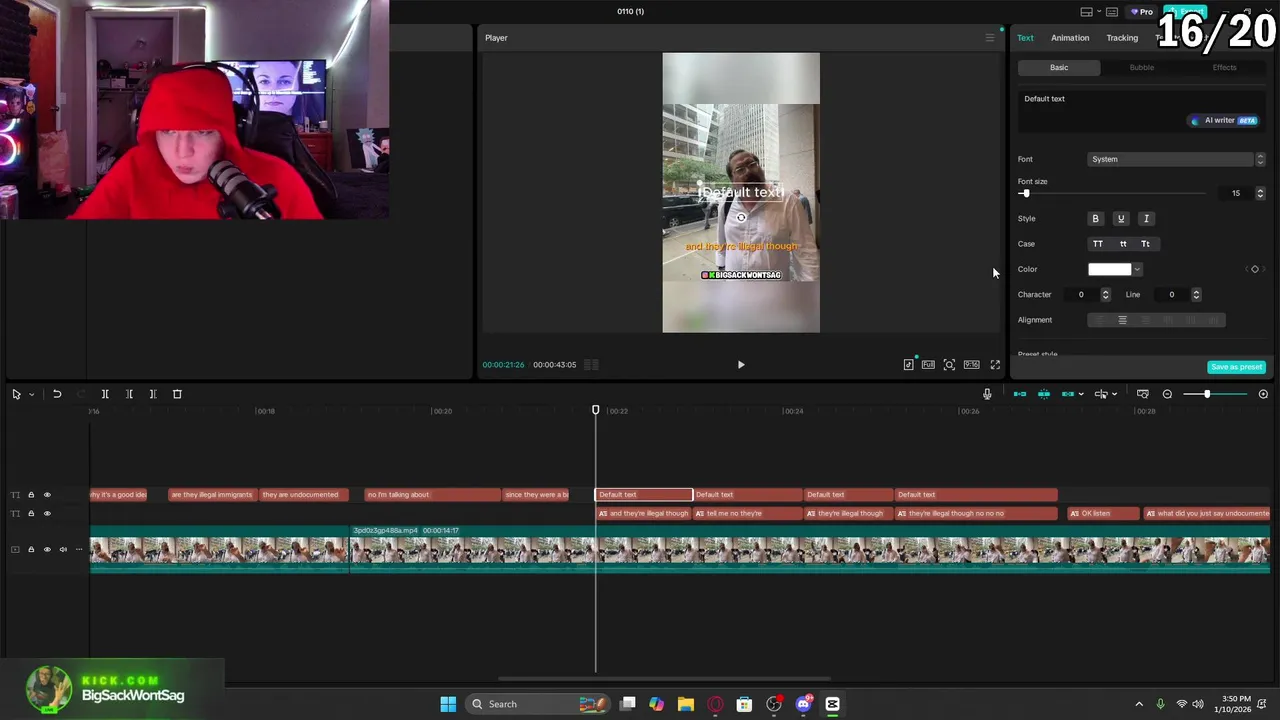Viewport: 1280px width, 720px height.
Task: Select the pointer selection tool
Action: click(x=16, y=394)
